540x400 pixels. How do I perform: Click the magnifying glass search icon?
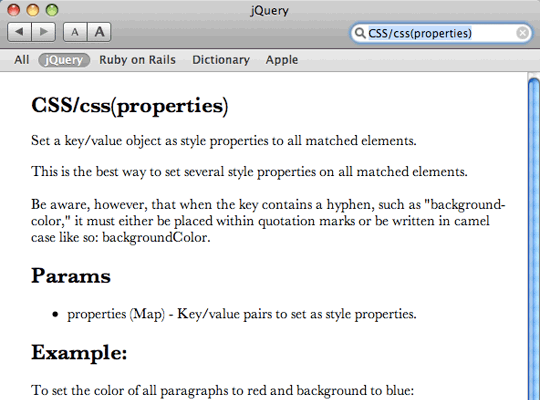pyautogui.click(x=360, y=33)
